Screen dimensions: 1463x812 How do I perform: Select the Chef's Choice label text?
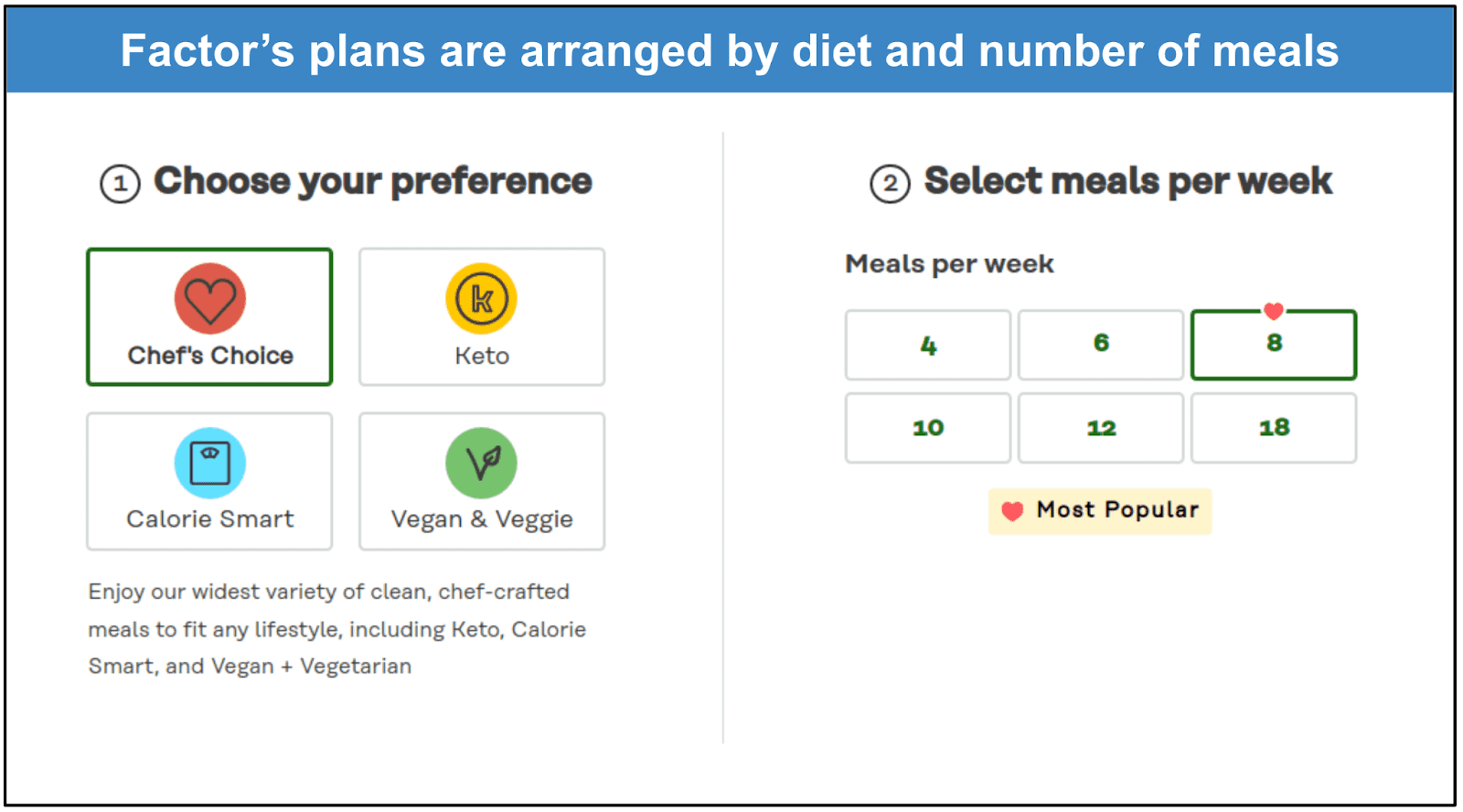tap(210, 356)
